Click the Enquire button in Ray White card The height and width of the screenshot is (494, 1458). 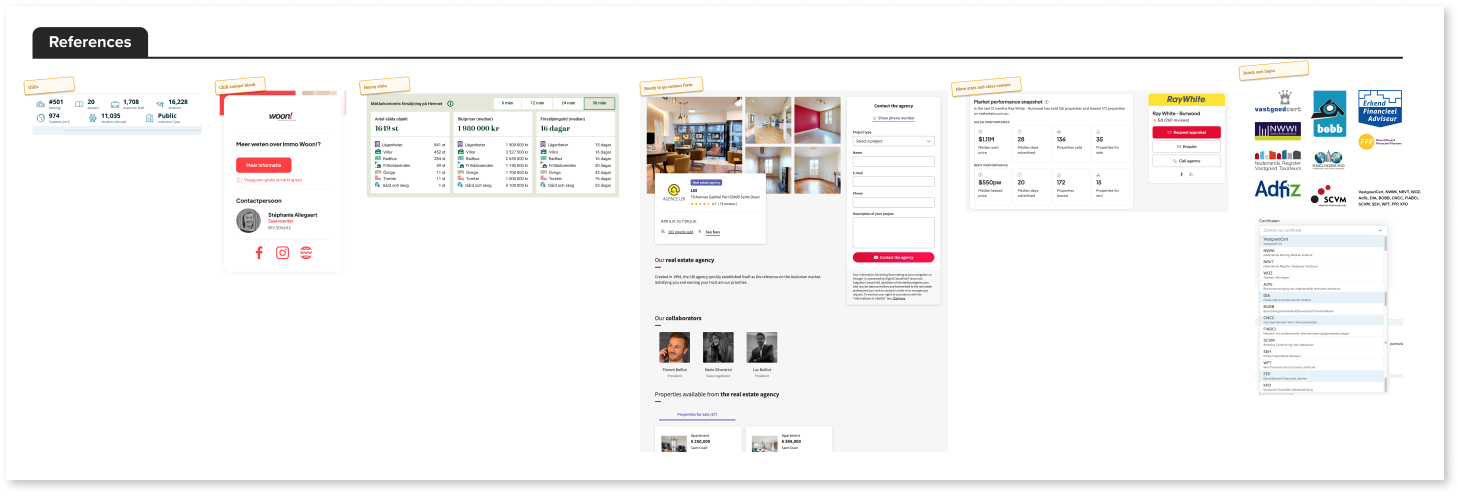(1187, 146)
